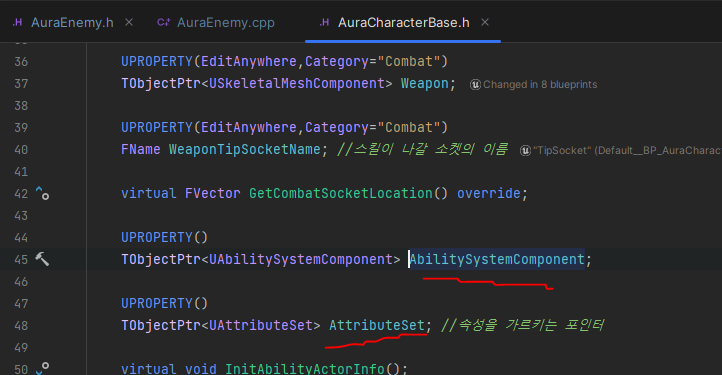The image size is (722, 375).
Task: Click the header file icon on AuraEnemy.h tab
Action: (17, 22)
